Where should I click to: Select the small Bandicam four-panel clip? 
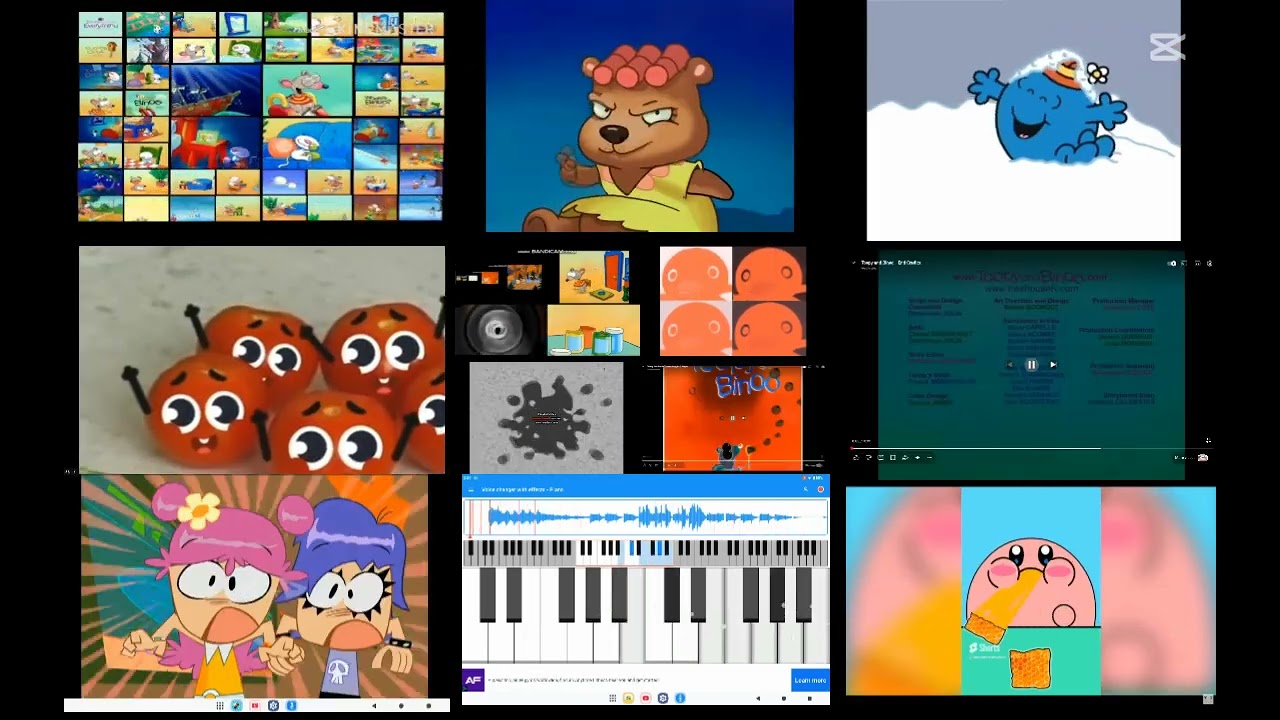pyautogui.click(x=547, y=302)
